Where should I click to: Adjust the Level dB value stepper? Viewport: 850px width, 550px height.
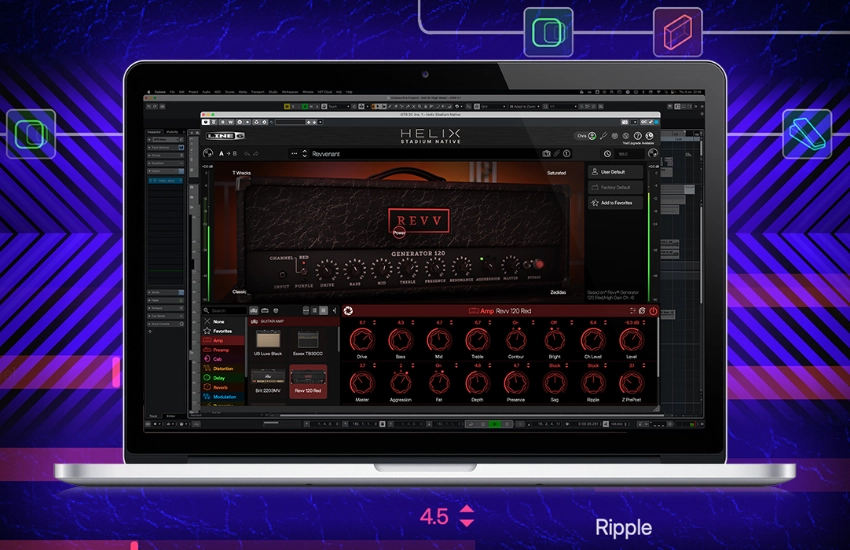tap(644, 322)
